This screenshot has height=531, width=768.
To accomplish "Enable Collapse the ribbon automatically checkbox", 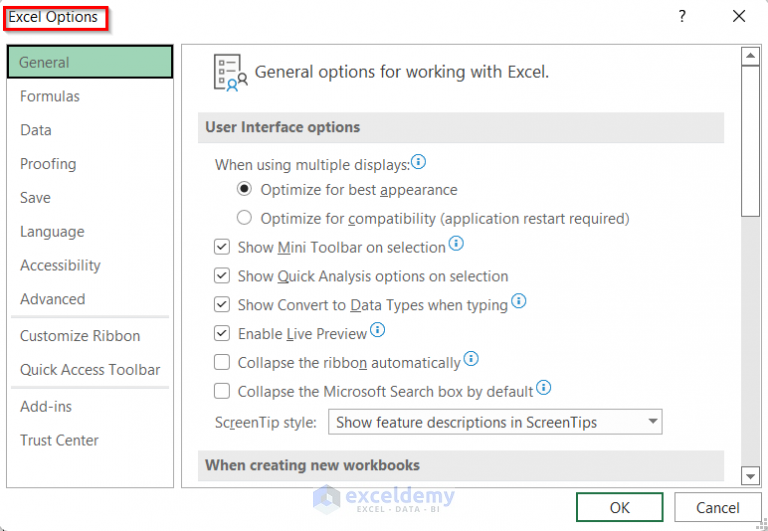I will 222,362.
